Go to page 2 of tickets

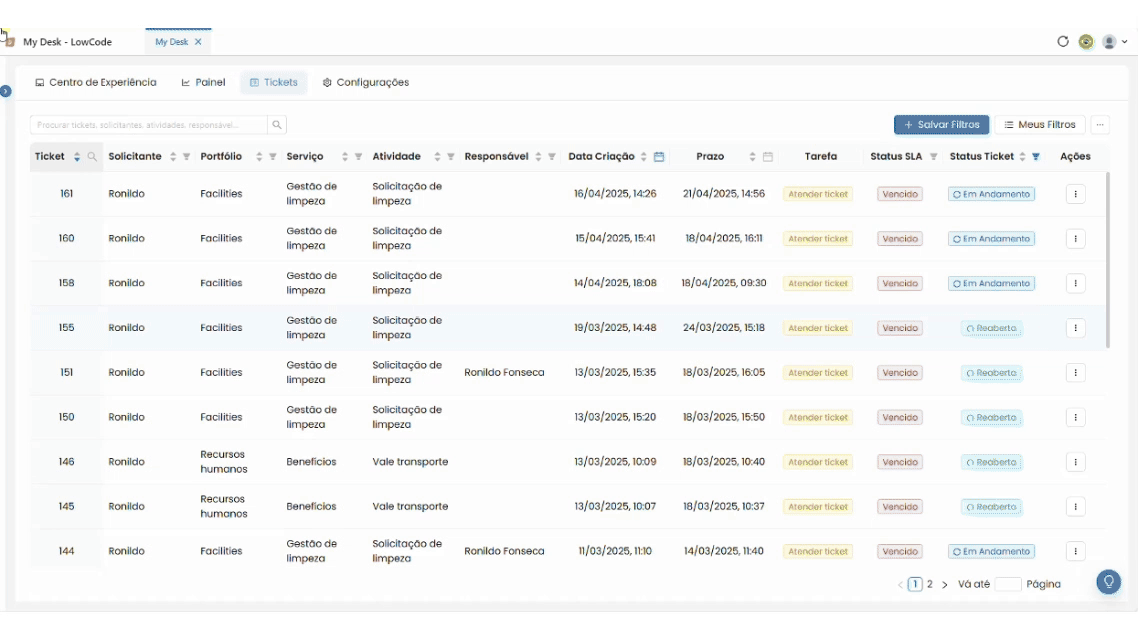coord(930,584)
